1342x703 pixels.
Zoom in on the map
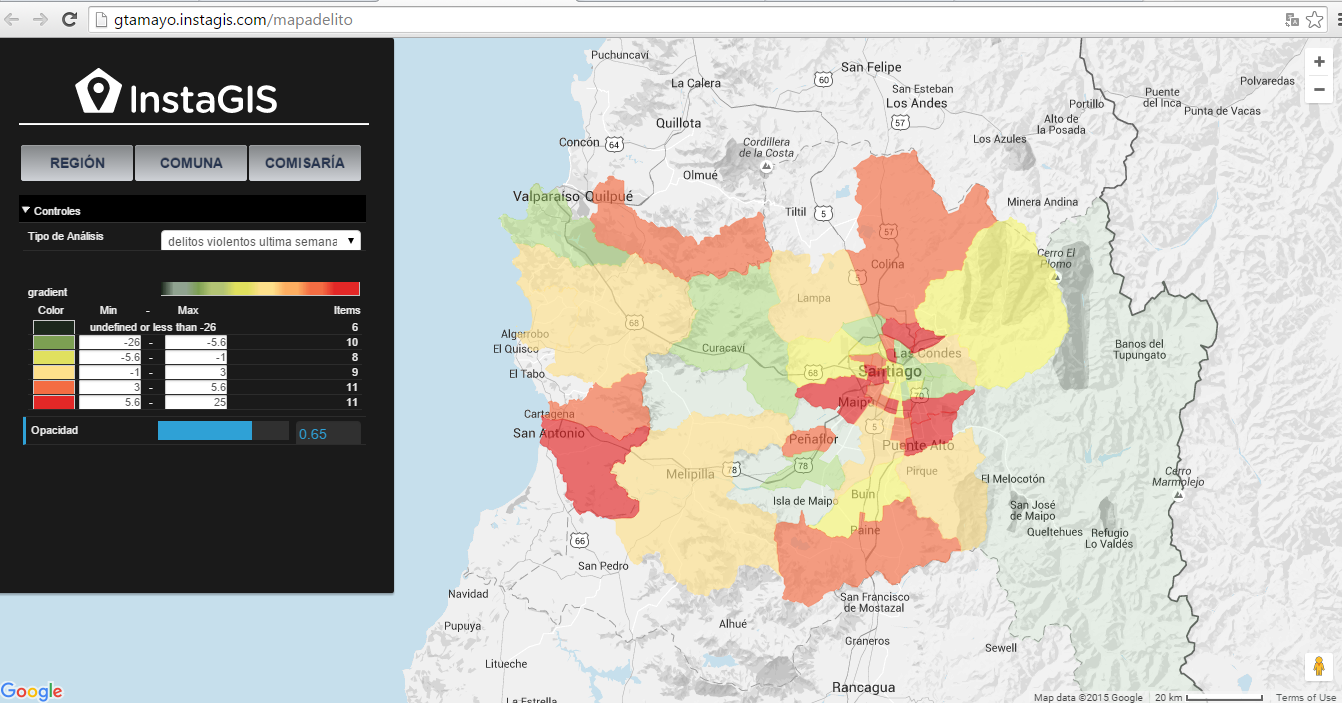click(x=1319, y=61)
